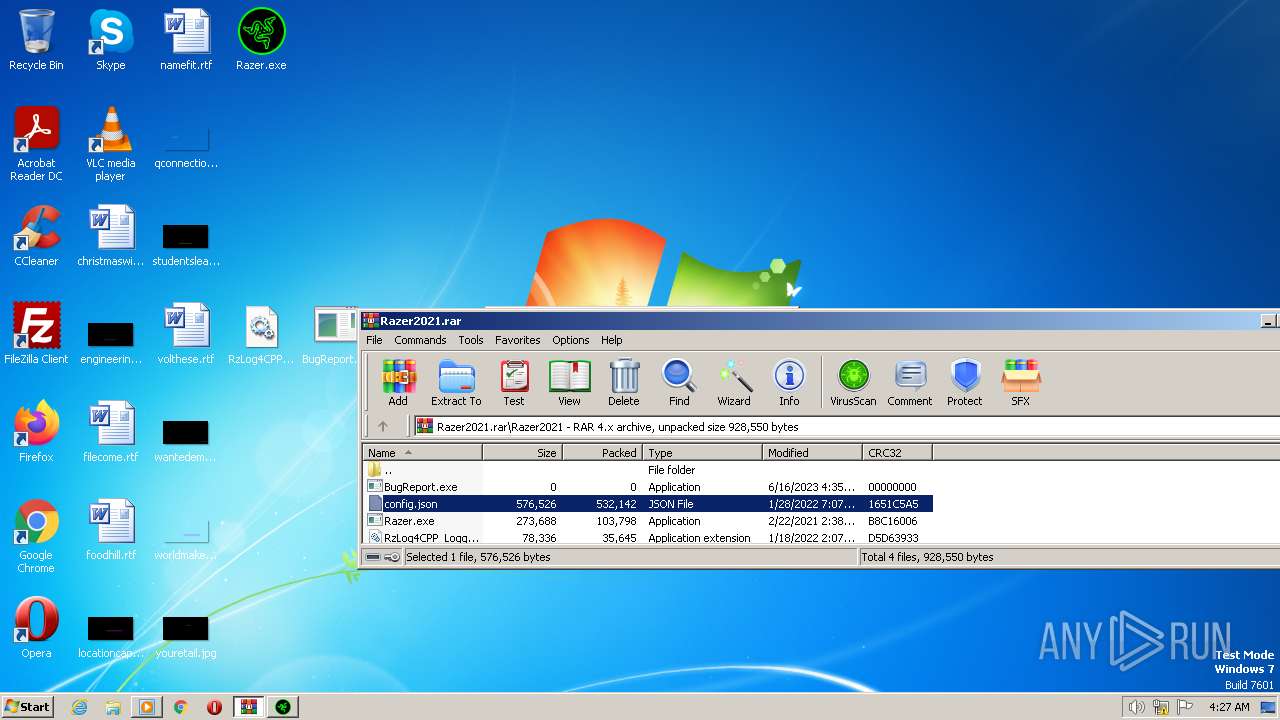Image resolution: width=1280 pixels, height=720 pixels.
Task: Select the CCleaner desktop shortcut
Action: (x=36, y=236)
